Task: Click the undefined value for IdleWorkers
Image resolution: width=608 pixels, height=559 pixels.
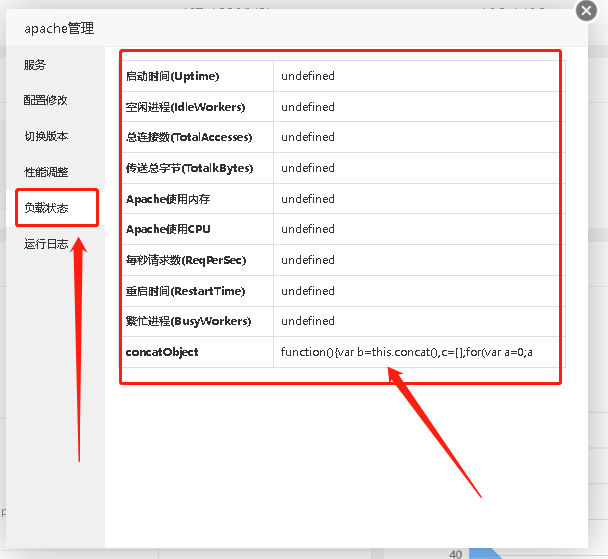Action: click(x=308, y=107)
